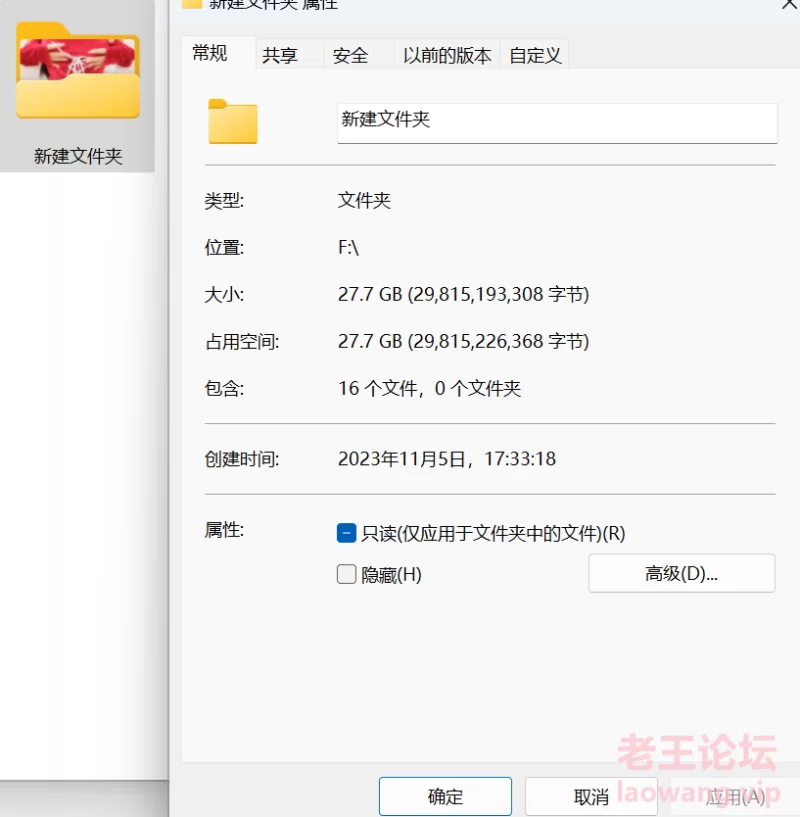
Task: Open the 安全 tab
Action: coord(350,55)
